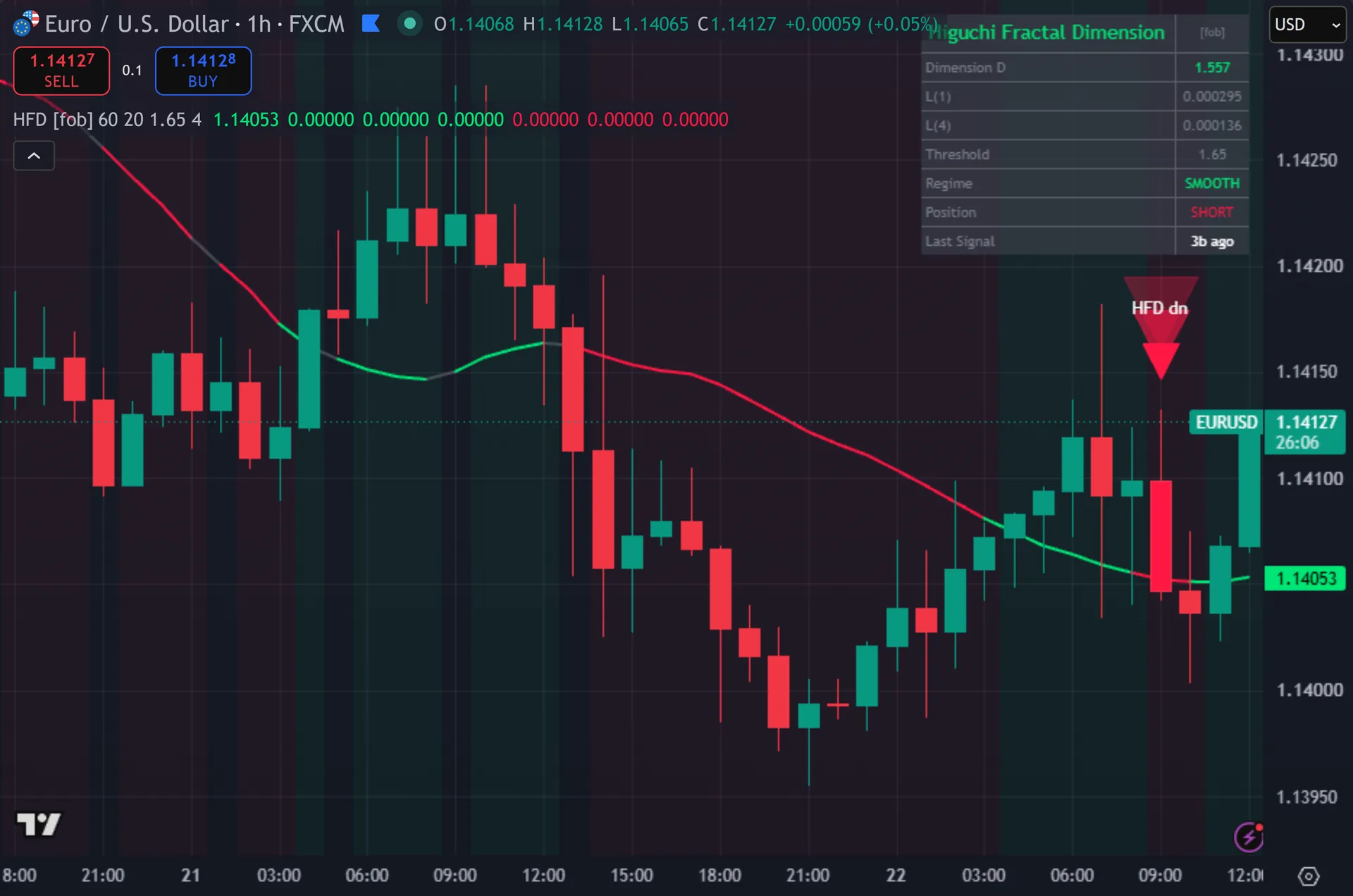Click the HFD dn signal marker
The image size is (1353, 896).
1160,326
